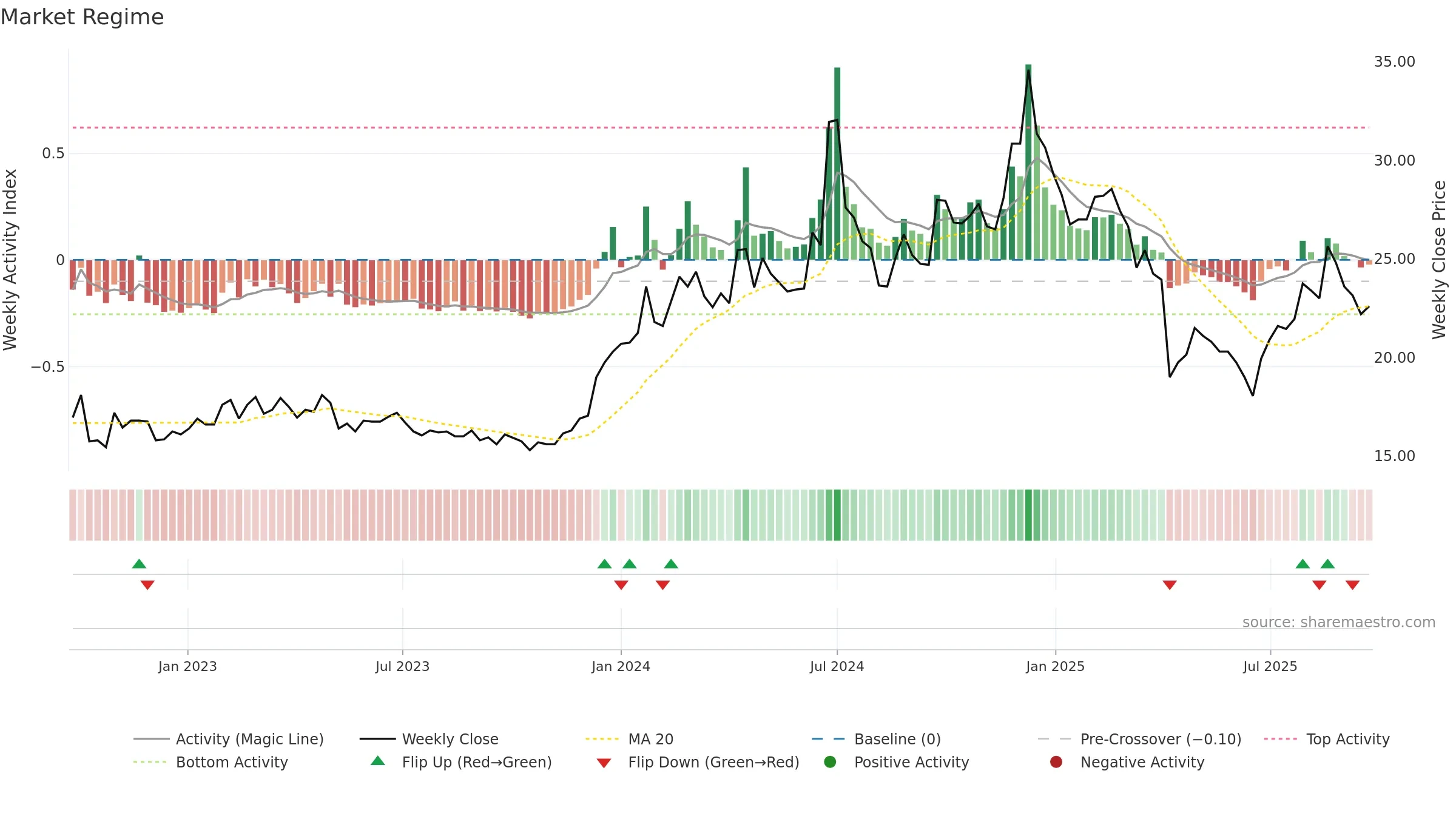
Task: Select the Baseline (0) legend entry
Action: coord(876,739)
